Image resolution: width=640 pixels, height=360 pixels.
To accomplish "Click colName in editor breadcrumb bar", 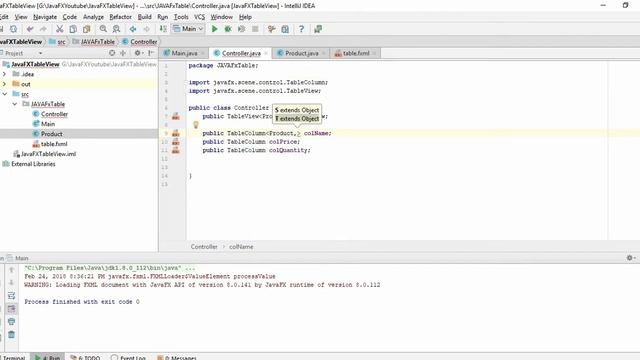I will (x=241, y=247).
